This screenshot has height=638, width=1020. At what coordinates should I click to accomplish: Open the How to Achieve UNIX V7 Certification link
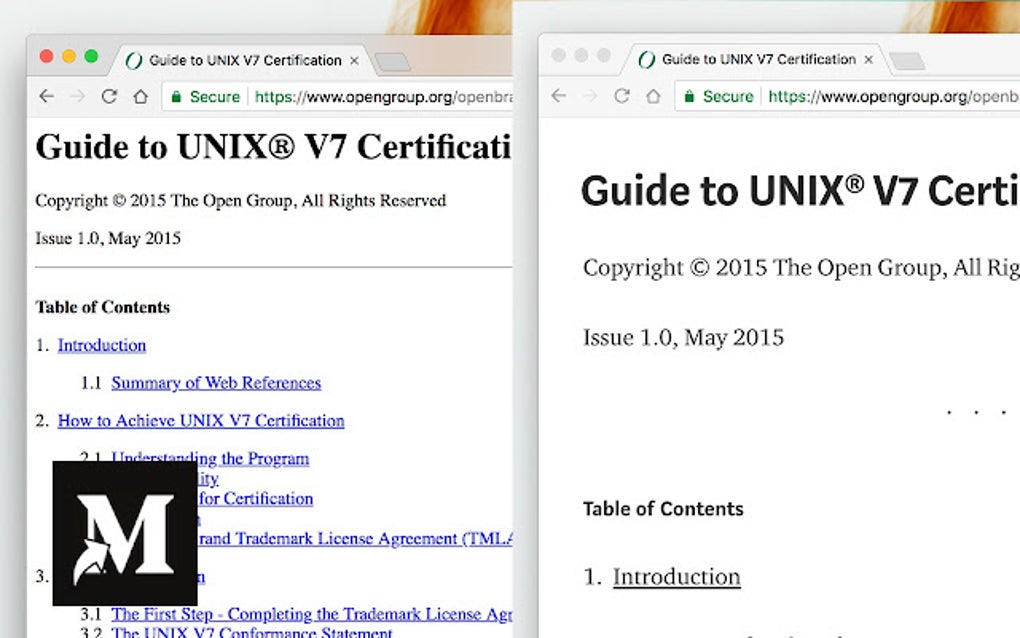[x=201, y=420]
